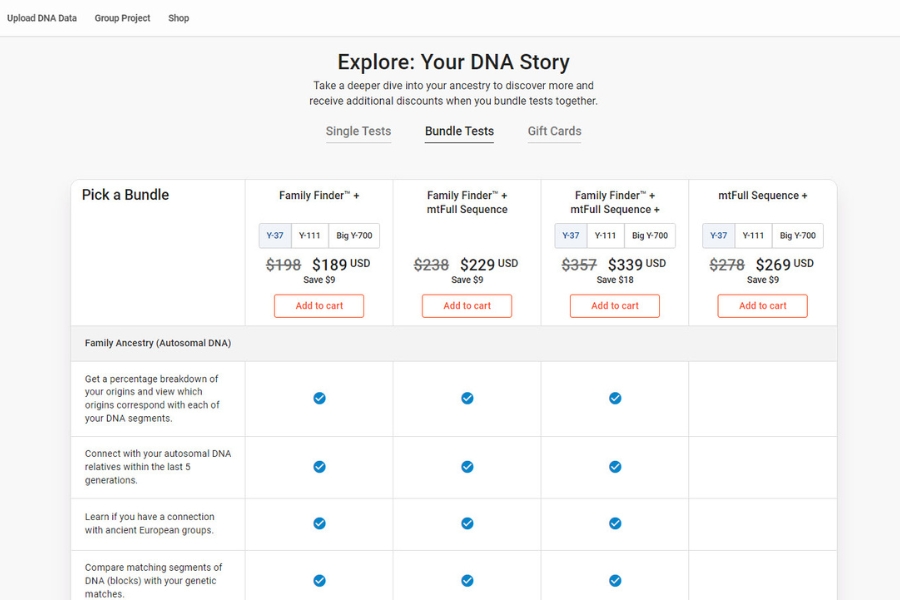Go to Upload DNA Data
This screenshot has width=900, height=600.
(x=42, y=18)
